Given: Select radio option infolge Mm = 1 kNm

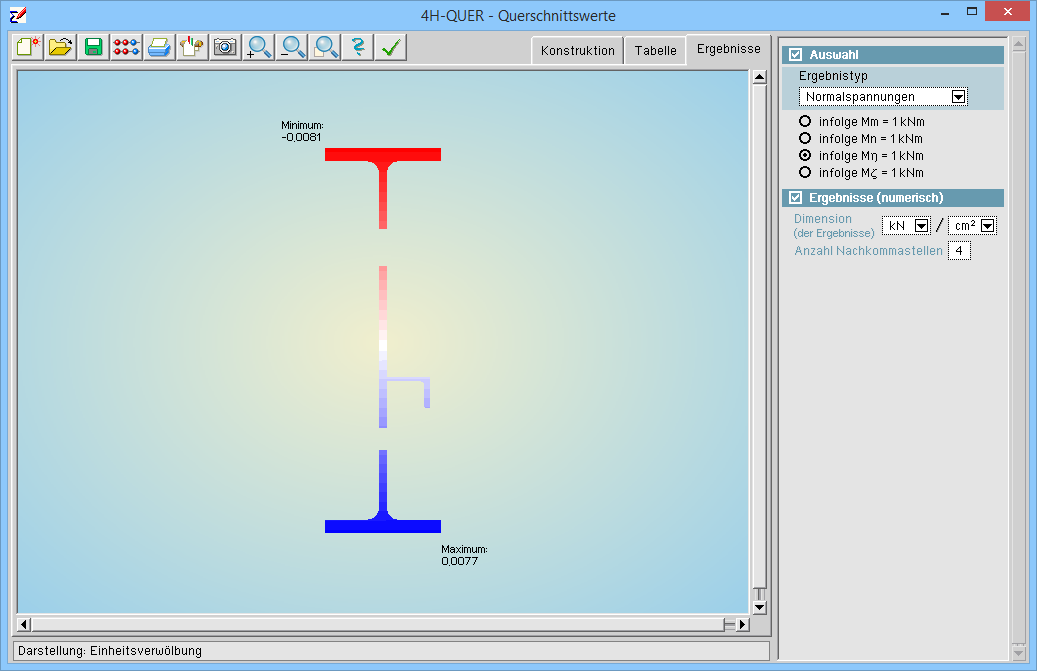Looking at the screenshot, I should 805,121.
